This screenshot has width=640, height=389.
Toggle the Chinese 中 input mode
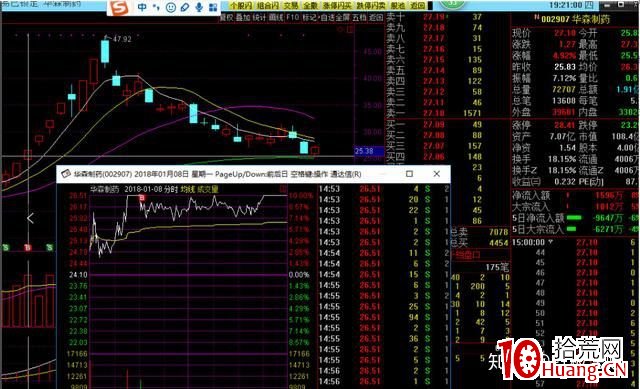142,7
